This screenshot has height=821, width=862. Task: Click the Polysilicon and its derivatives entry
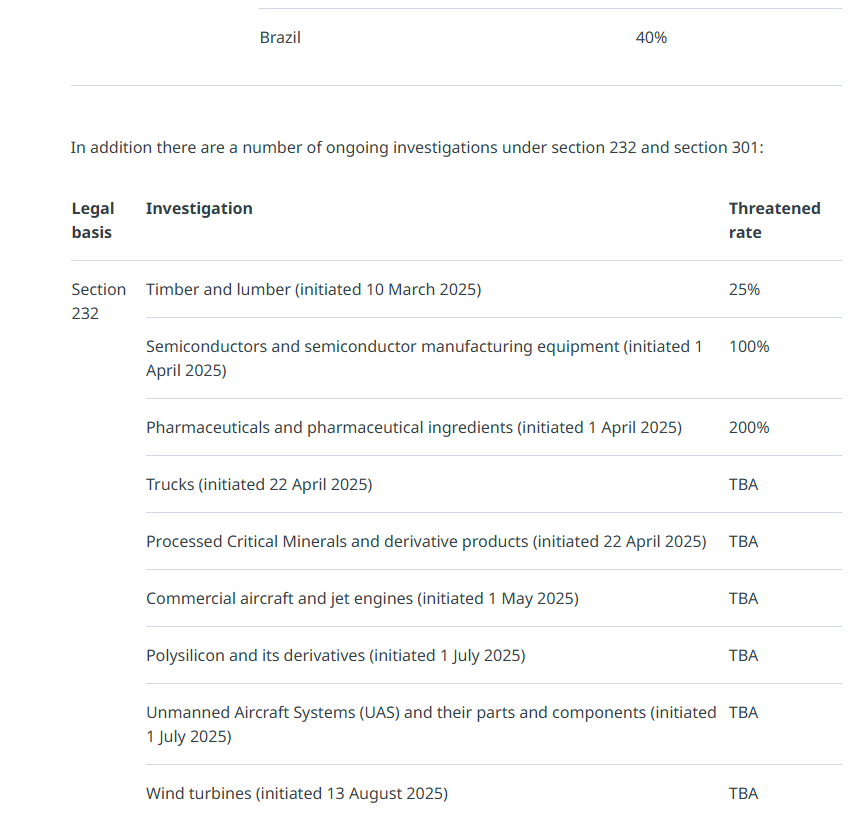click(x=335, y=656)
